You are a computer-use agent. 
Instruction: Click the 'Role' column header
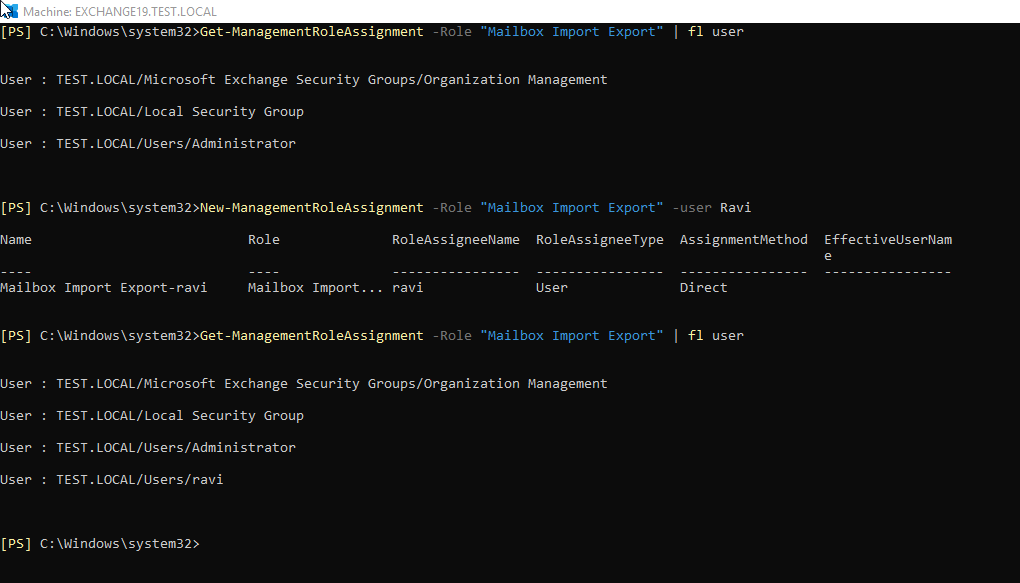click(263, 239)
